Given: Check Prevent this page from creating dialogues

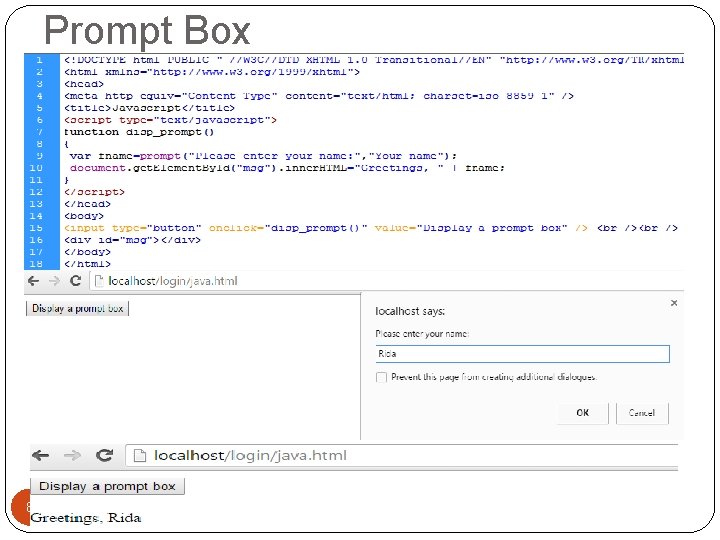Looking at the screenshot, I should [x=381, y=377].
